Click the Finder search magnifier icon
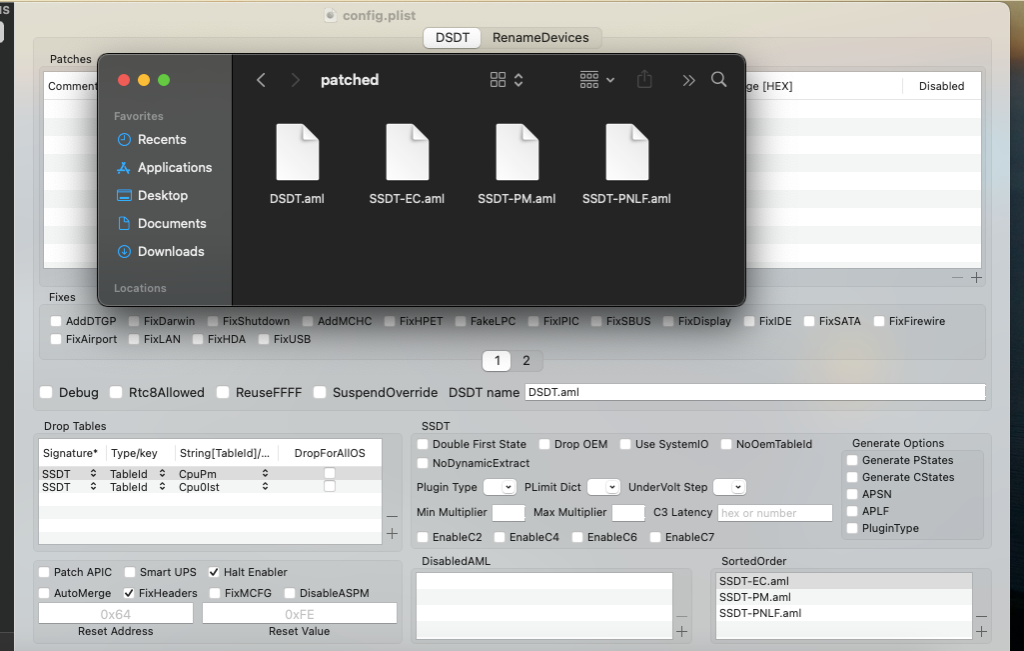Screen dimensions: 1024x651 pos(719,80)
